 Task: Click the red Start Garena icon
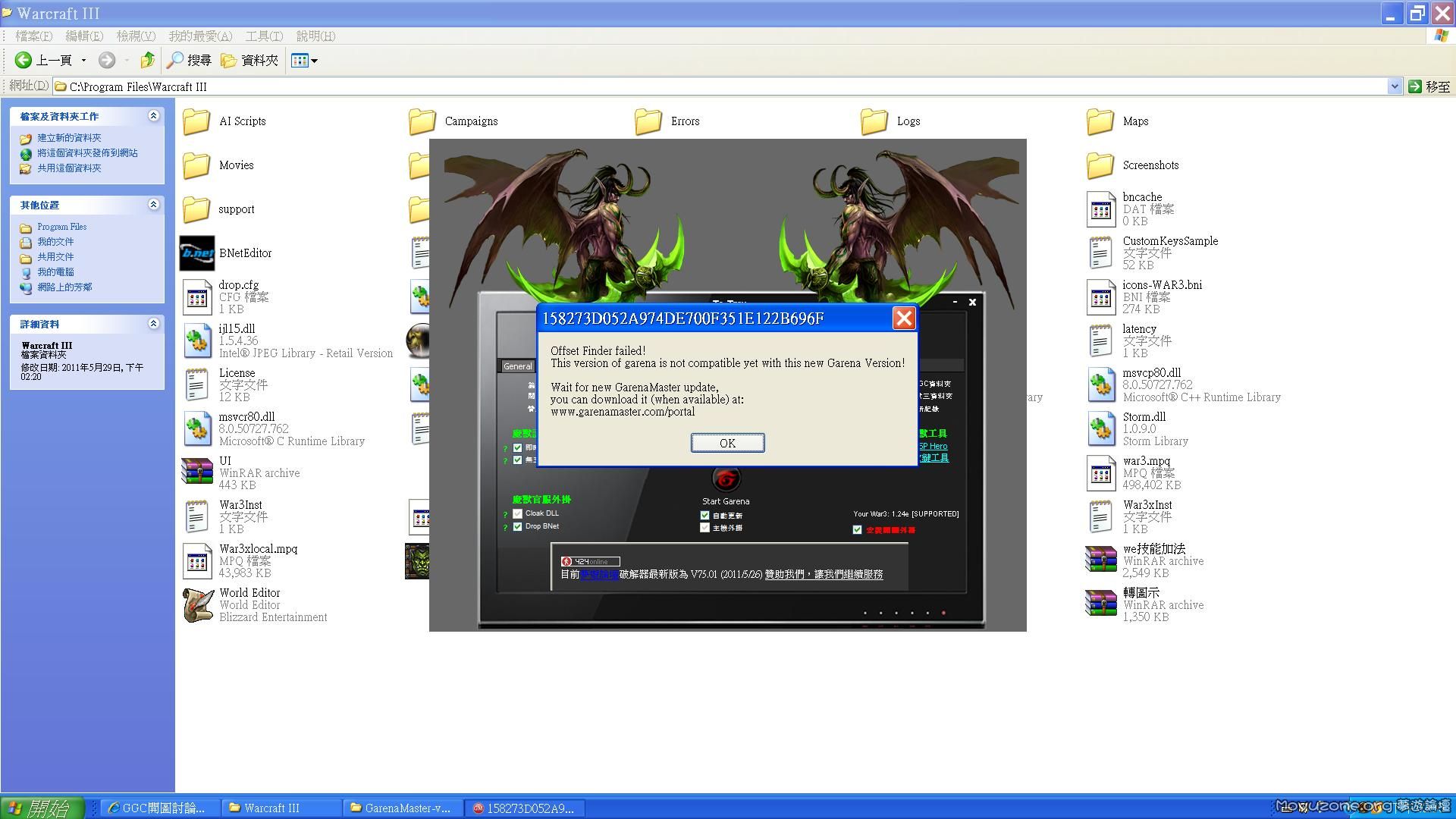pyautogui.click(x=726, y=479)
